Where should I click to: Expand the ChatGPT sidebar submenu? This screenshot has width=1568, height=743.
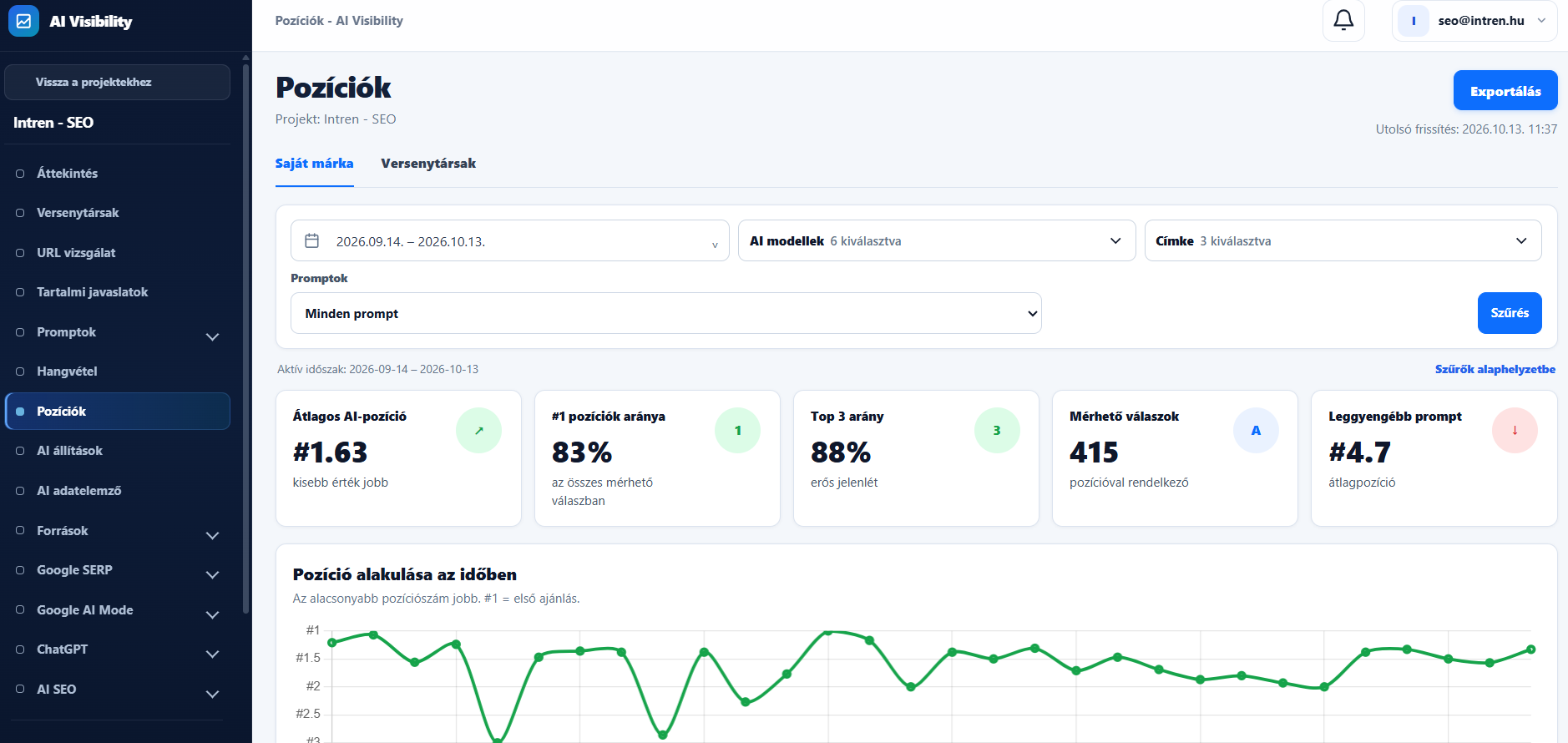coord(213,654)
